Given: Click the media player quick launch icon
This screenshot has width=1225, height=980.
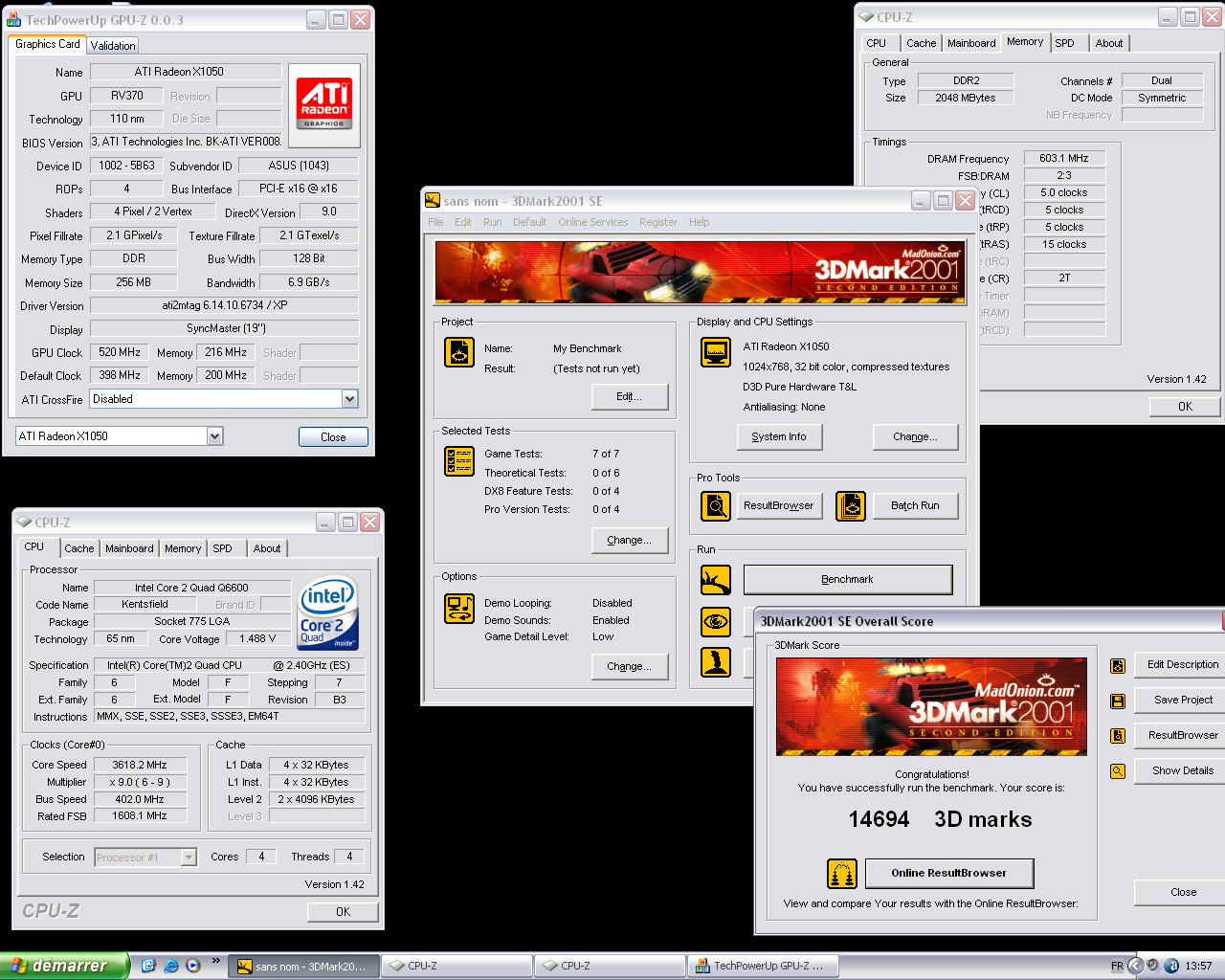Looking at the screenshot, I should point(193,966).
